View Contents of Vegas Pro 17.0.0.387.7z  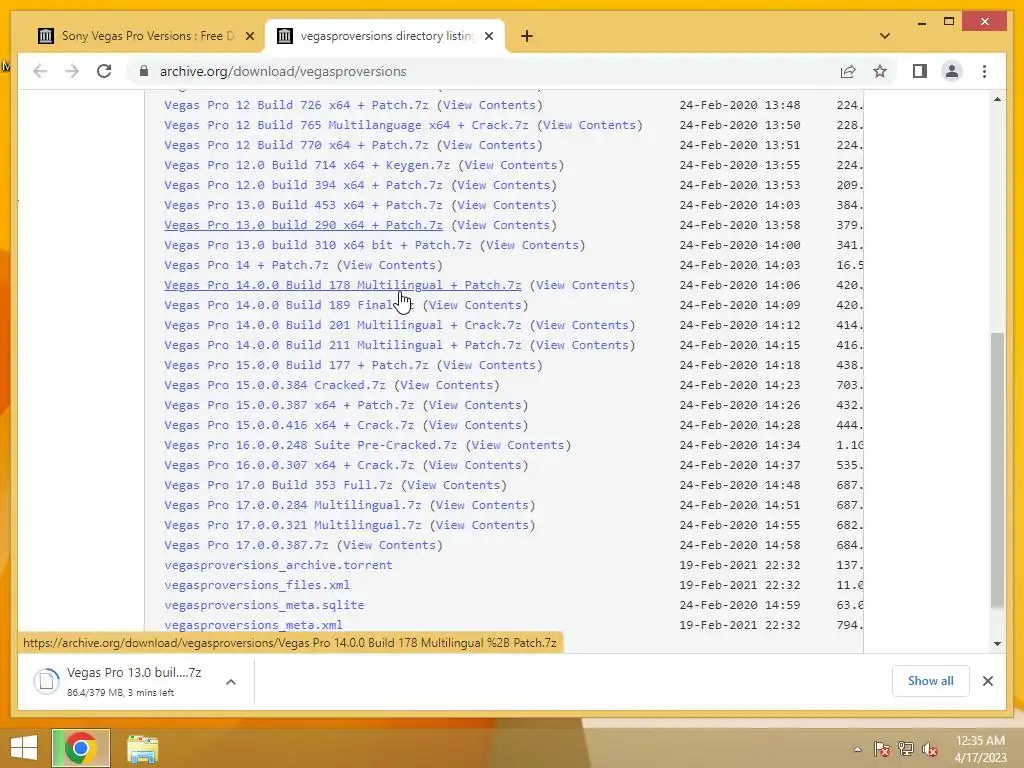point(389,545)
